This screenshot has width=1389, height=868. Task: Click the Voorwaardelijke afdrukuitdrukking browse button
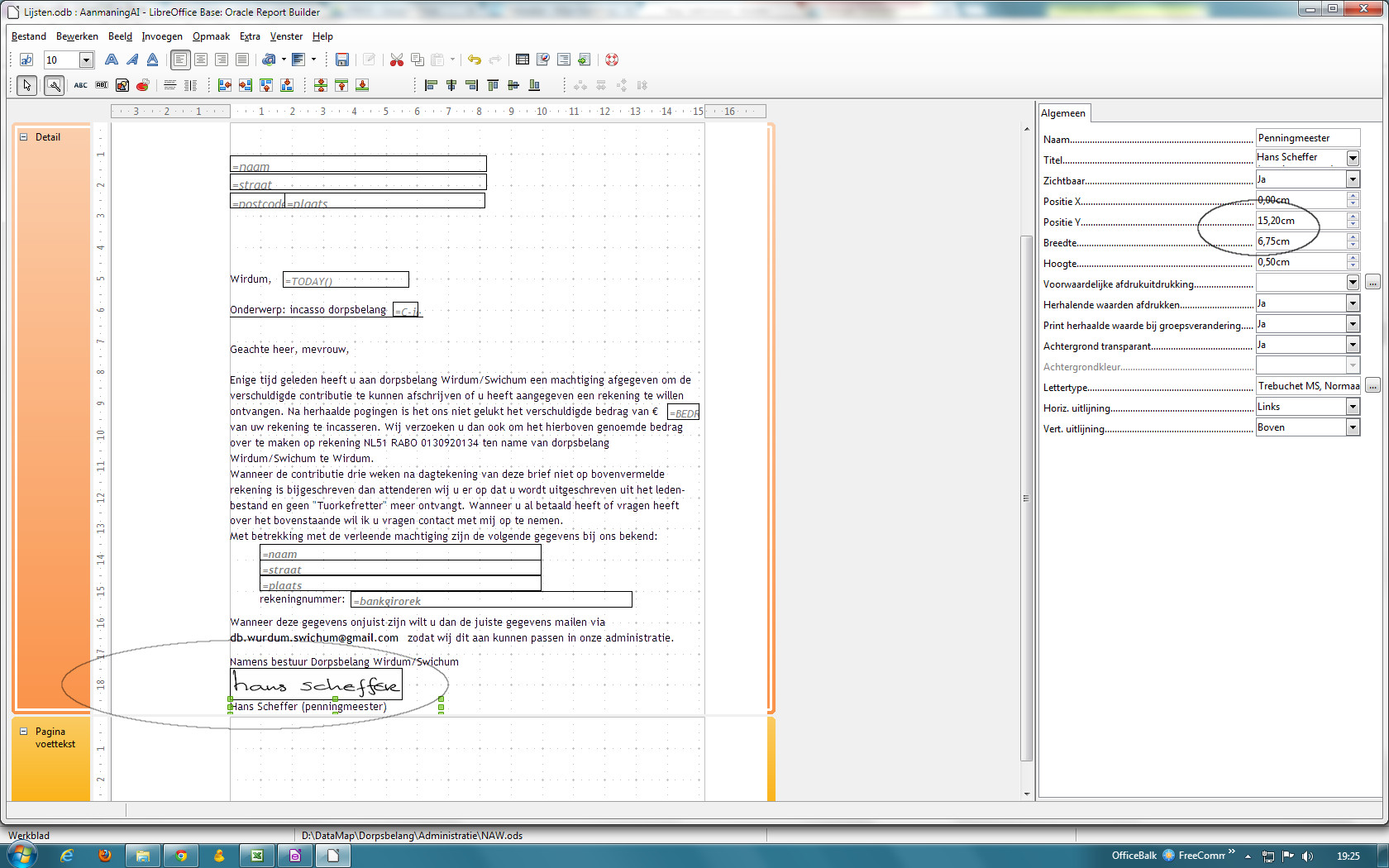pyautogui.click(x=1372, y=283)
